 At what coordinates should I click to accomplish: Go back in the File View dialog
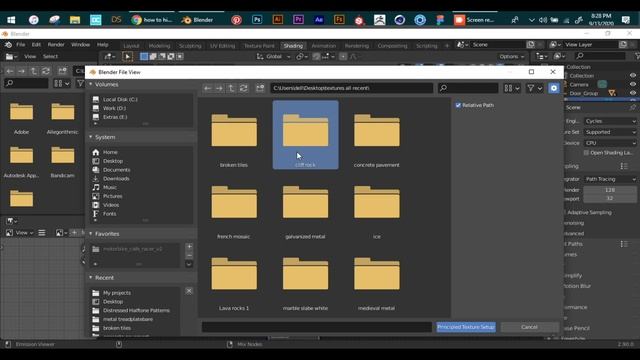[x=208, y=88]
